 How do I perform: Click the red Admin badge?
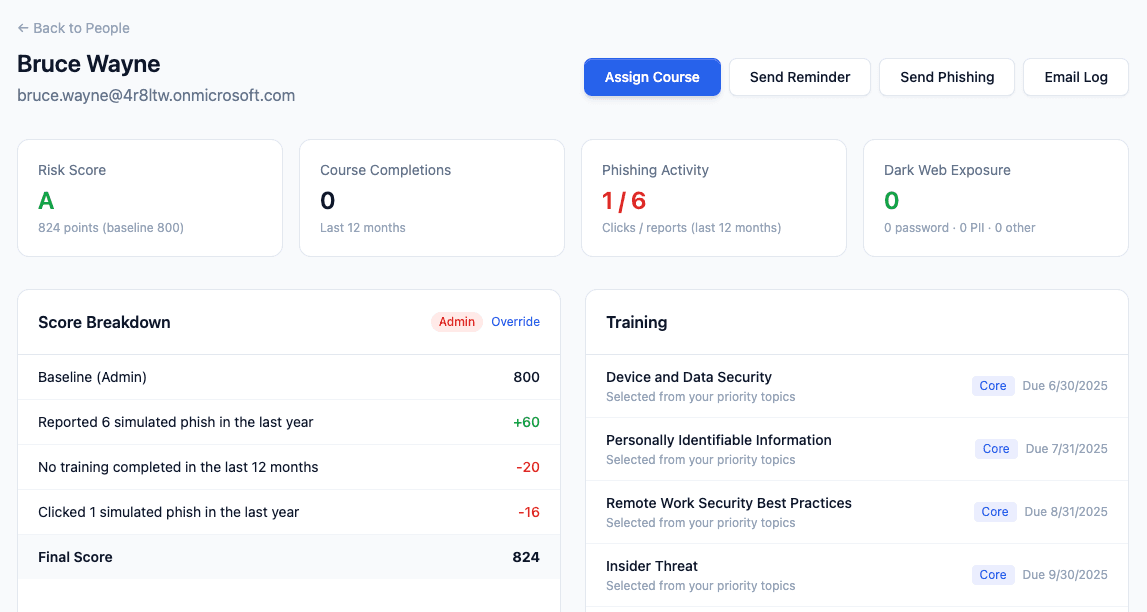tap(456, 322)
